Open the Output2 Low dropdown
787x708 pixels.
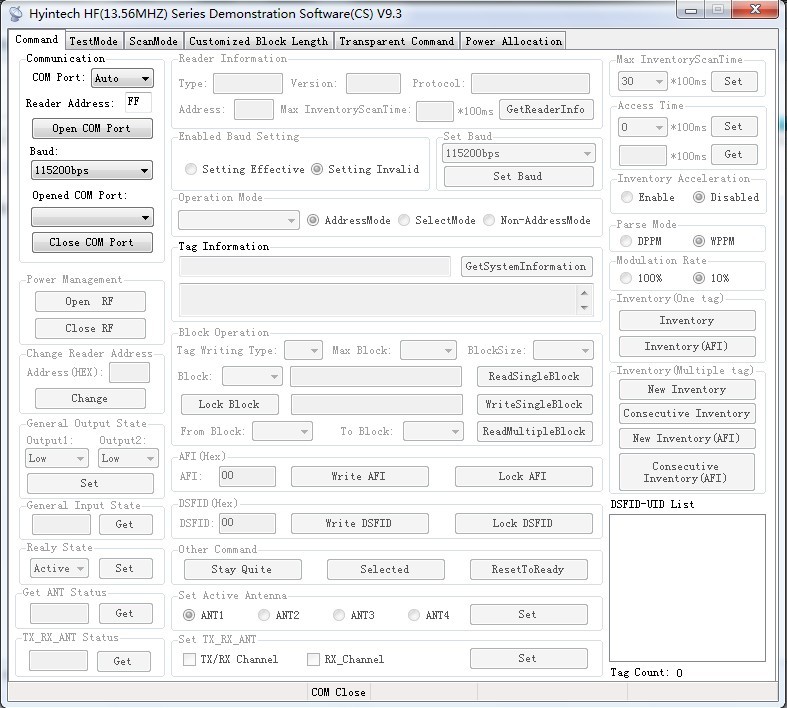point(129,458)
